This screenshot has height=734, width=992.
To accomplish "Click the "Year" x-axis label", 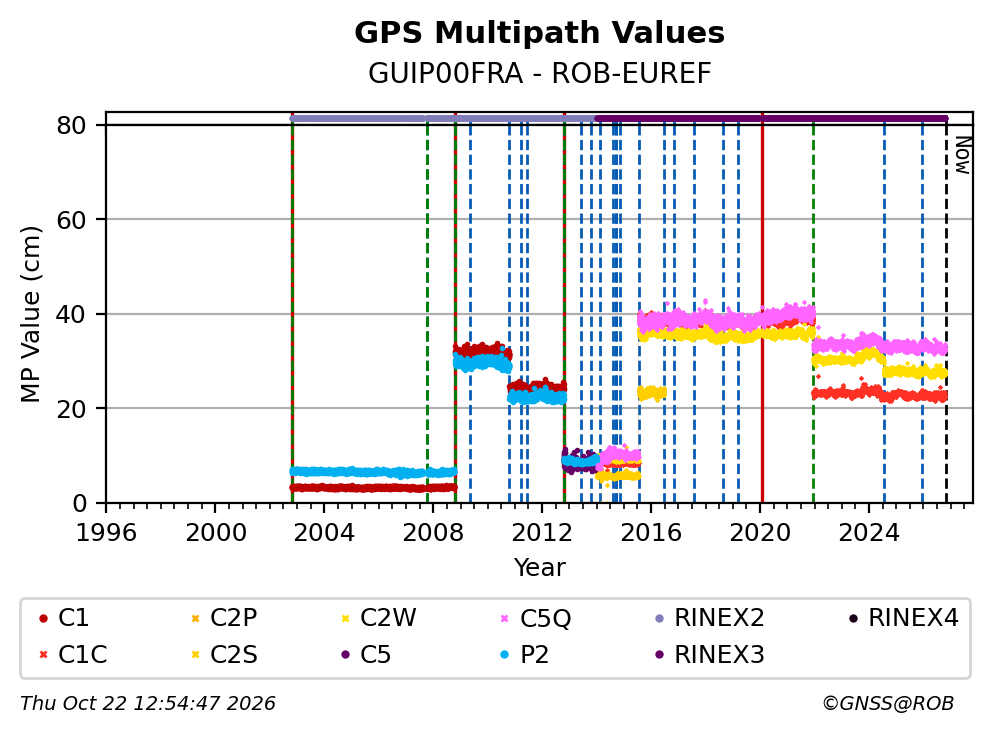I will click(539, 568).
